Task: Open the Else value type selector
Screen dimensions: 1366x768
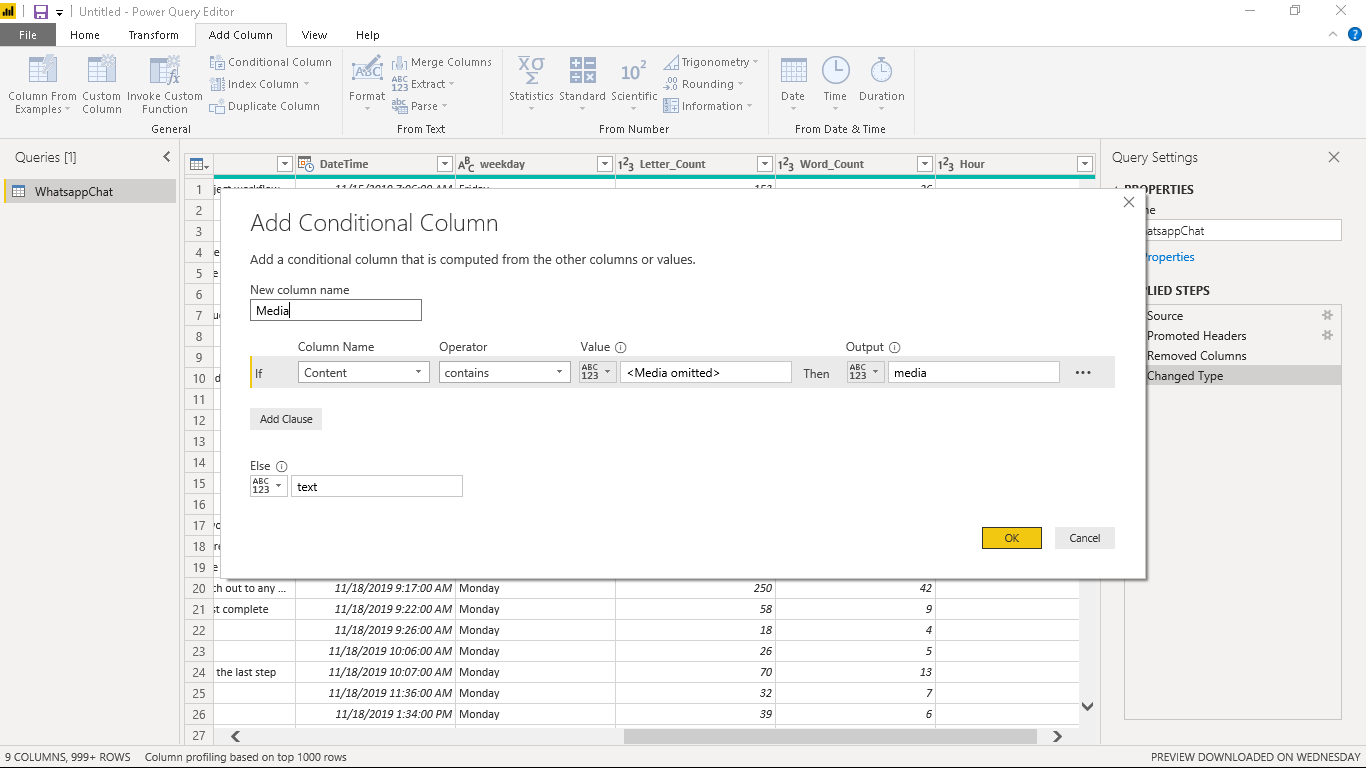Action: point(268,486)
